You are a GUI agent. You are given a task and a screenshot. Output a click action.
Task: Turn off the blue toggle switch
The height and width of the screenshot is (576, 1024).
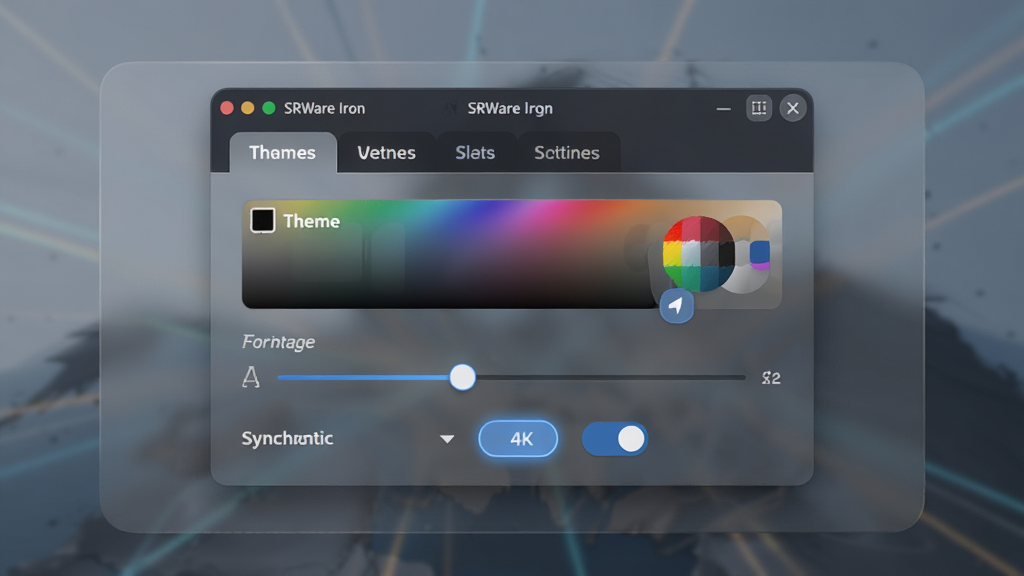(615, 439)
